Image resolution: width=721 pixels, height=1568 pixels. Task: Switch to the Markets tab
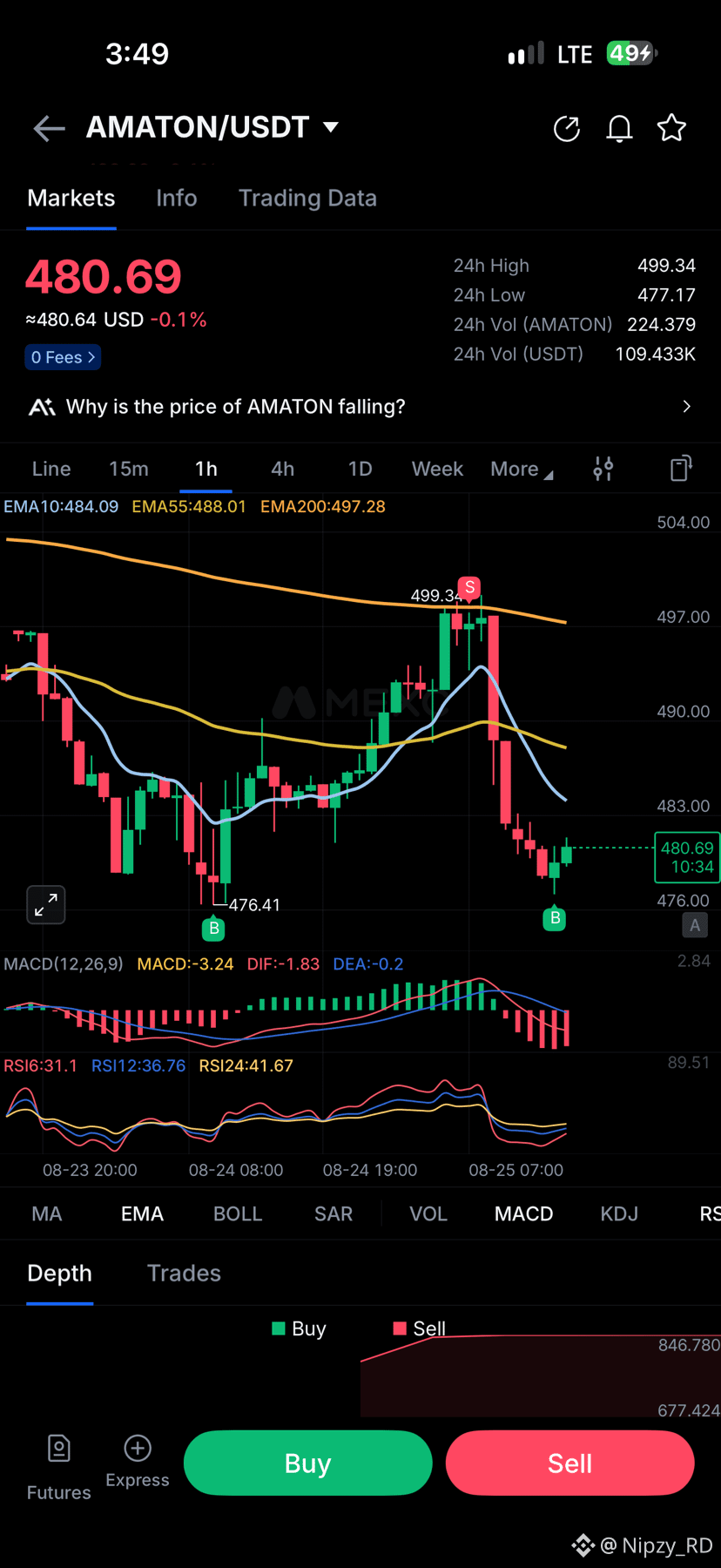(x=71, y=198)
